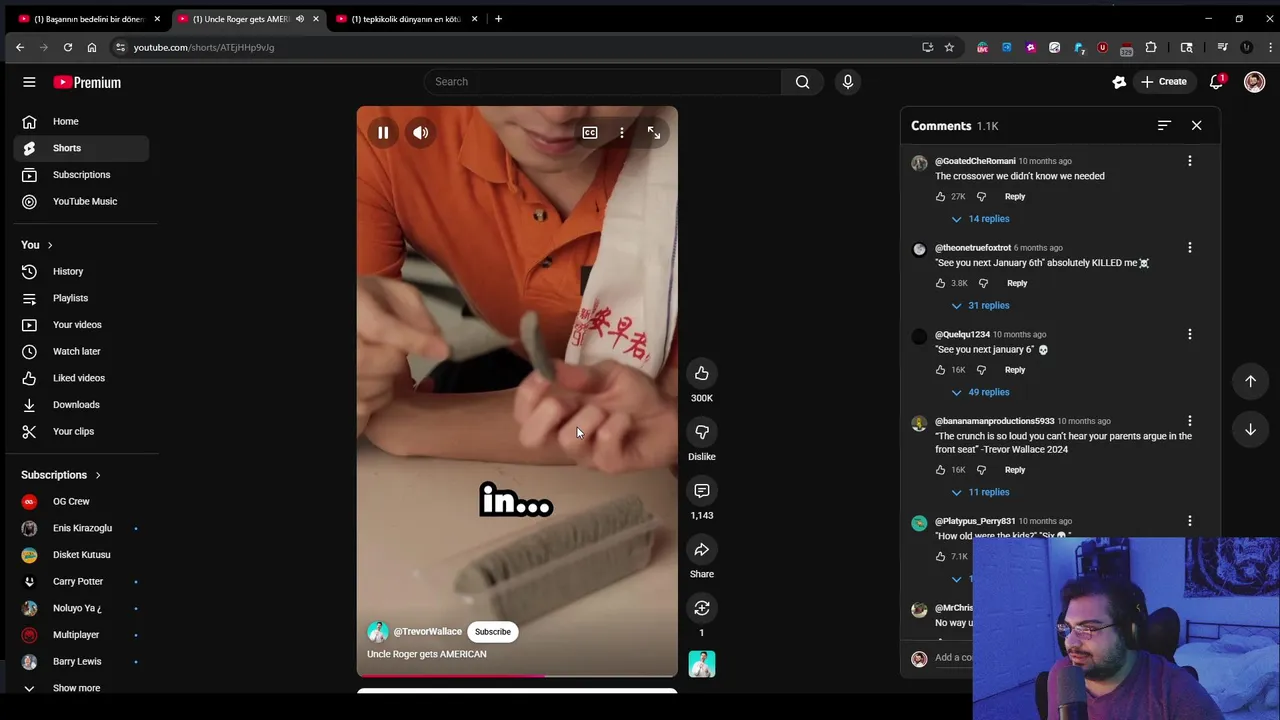Expand 14 replies under GoatedCheRomani's comment
The image size is (1280, 720).
coord(980,219)
